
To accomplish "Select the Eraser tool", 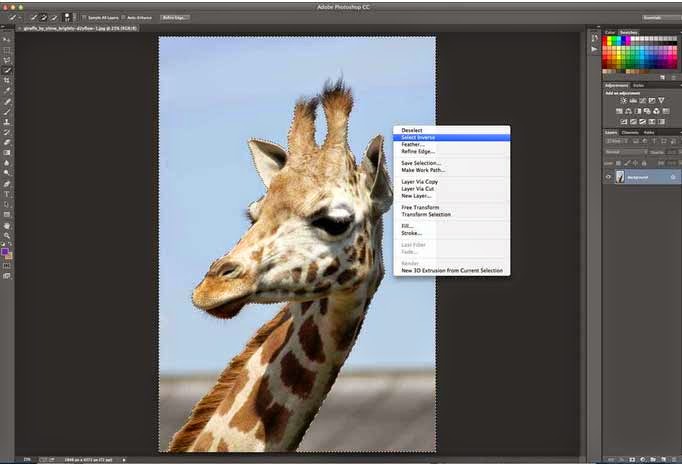I will (x=7, y=142).
